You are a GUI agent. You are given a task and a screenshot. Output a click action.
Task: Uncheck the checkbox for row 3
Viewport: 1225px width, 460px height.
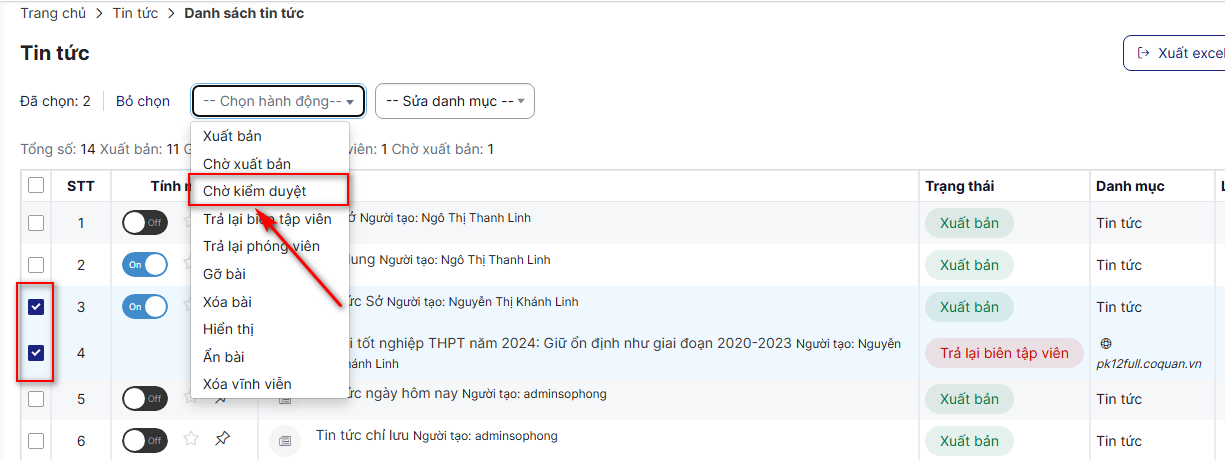36,307
